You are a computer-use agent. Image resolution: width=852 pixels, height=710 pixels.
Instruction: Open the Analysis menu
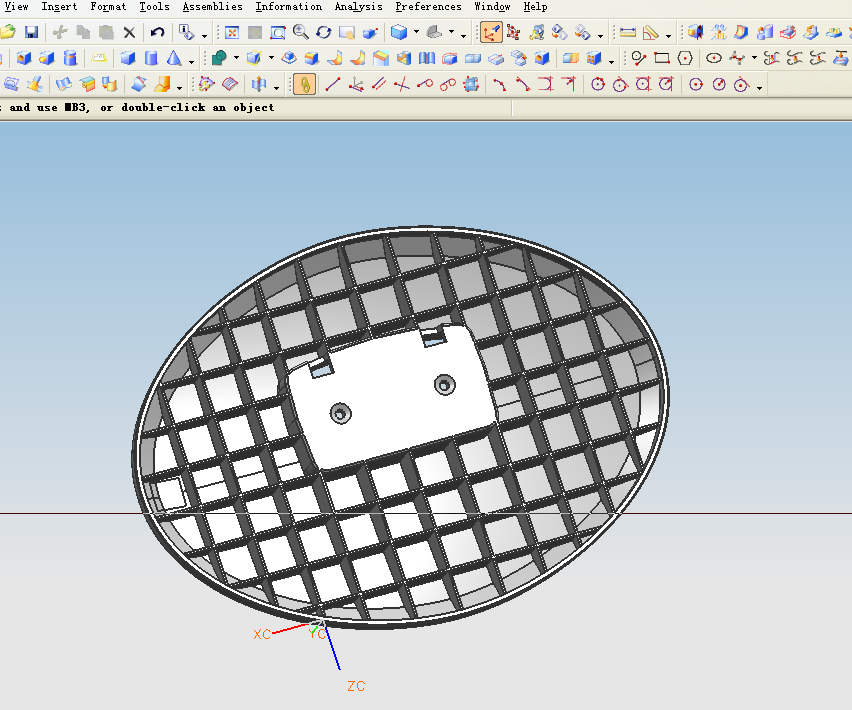click(x=358, y=7)
